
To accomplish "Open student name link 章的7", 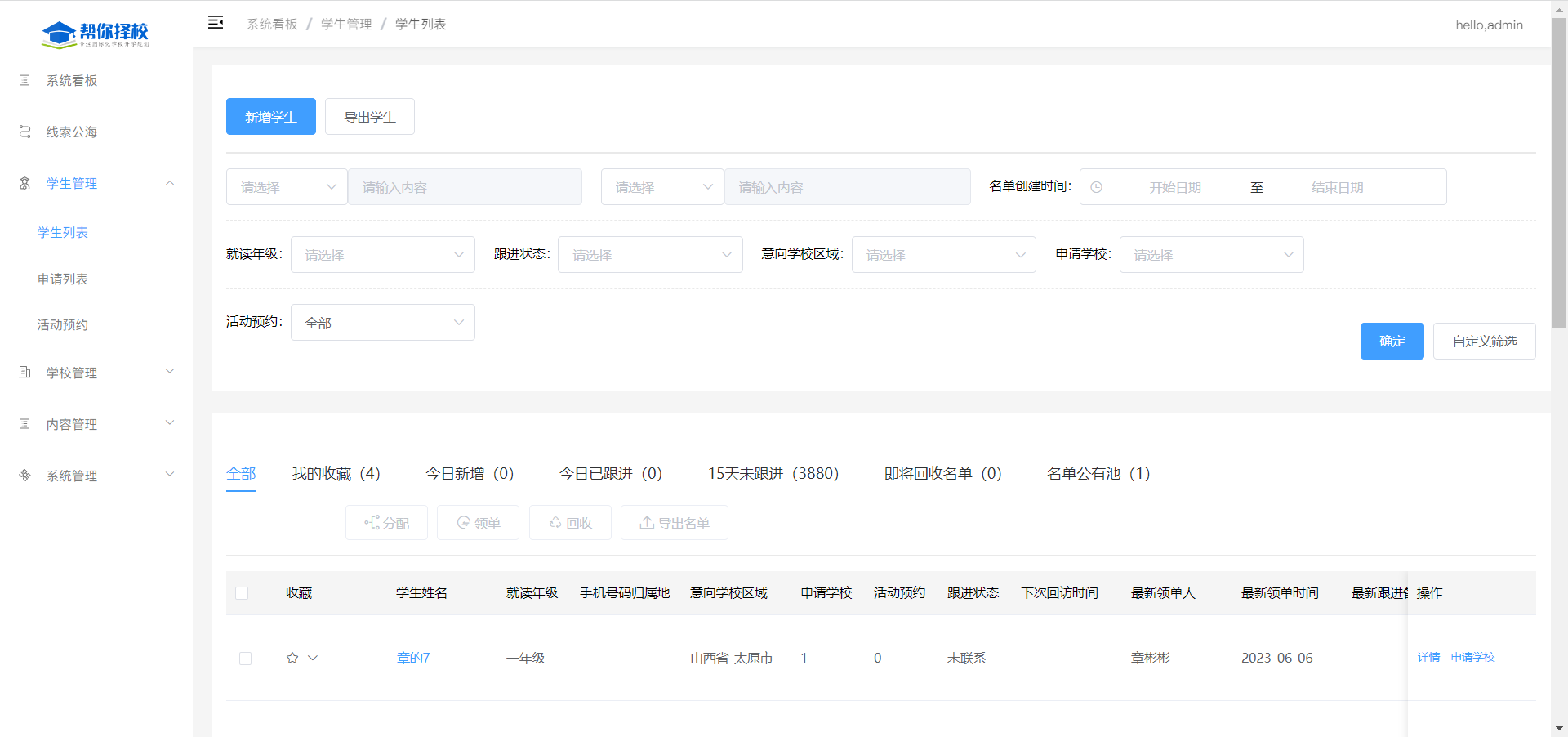I will point(413,658).
